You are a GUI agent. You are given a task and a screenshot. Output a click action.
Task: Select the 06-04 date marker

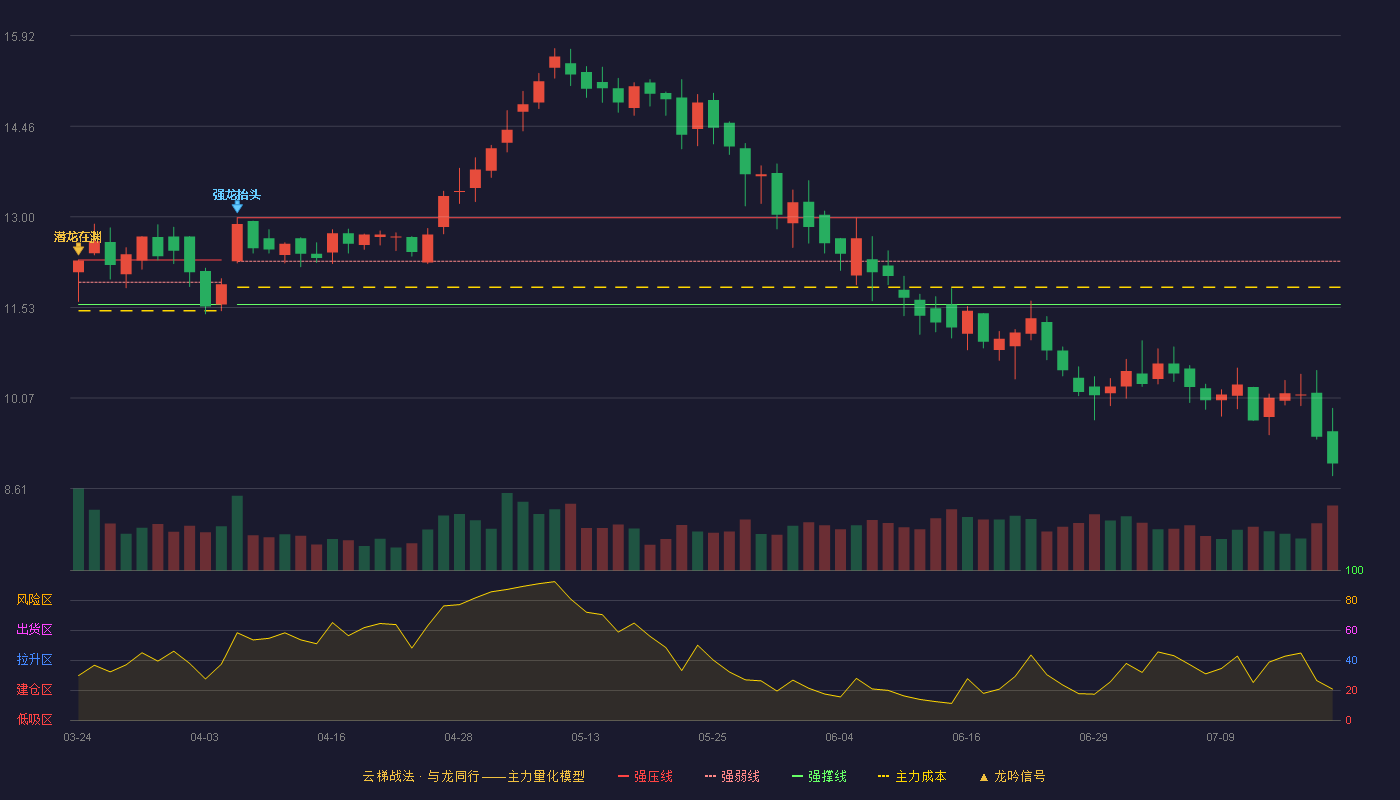pyautogui.click(x=839, y=737)
